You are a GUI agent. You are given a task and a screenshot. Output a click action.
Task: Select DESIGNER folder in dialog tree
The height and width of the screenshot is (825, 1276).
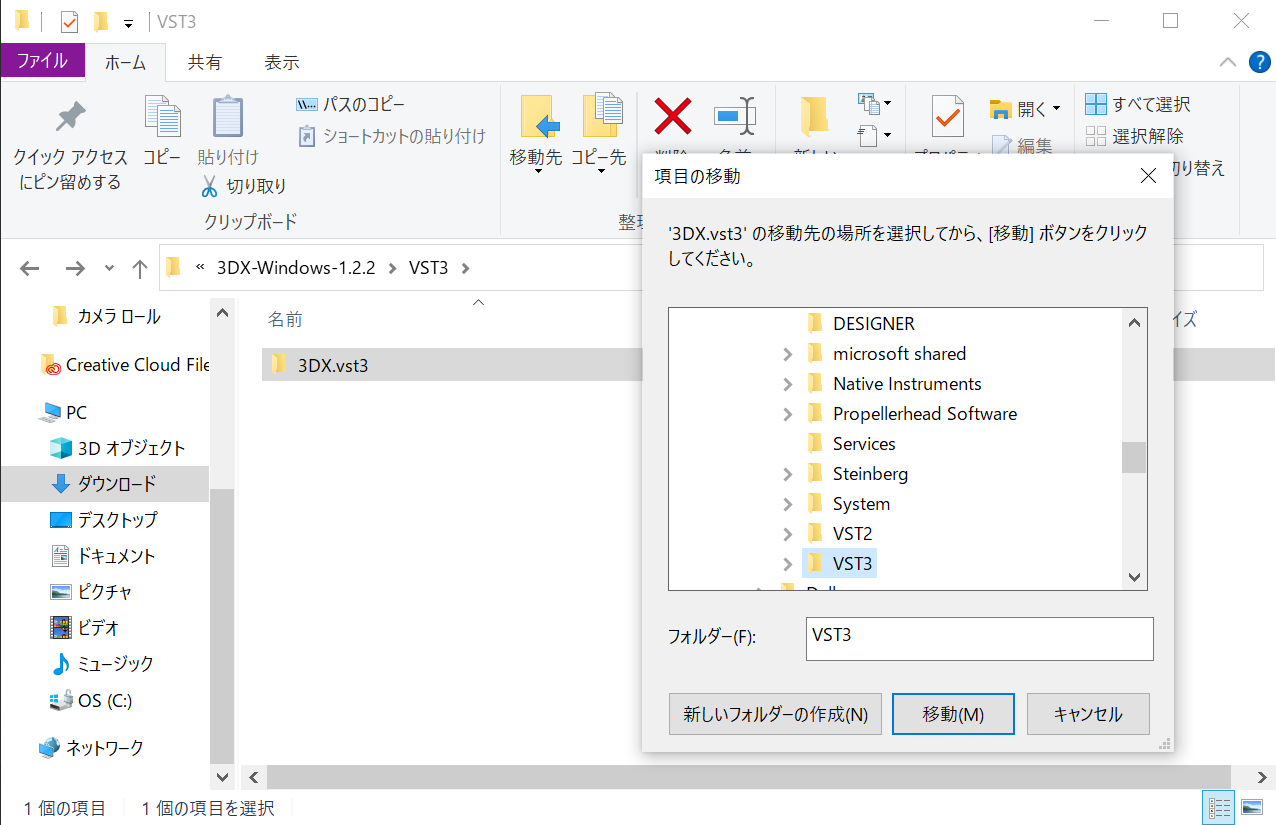pyautogui.click(x=861, y=324)
